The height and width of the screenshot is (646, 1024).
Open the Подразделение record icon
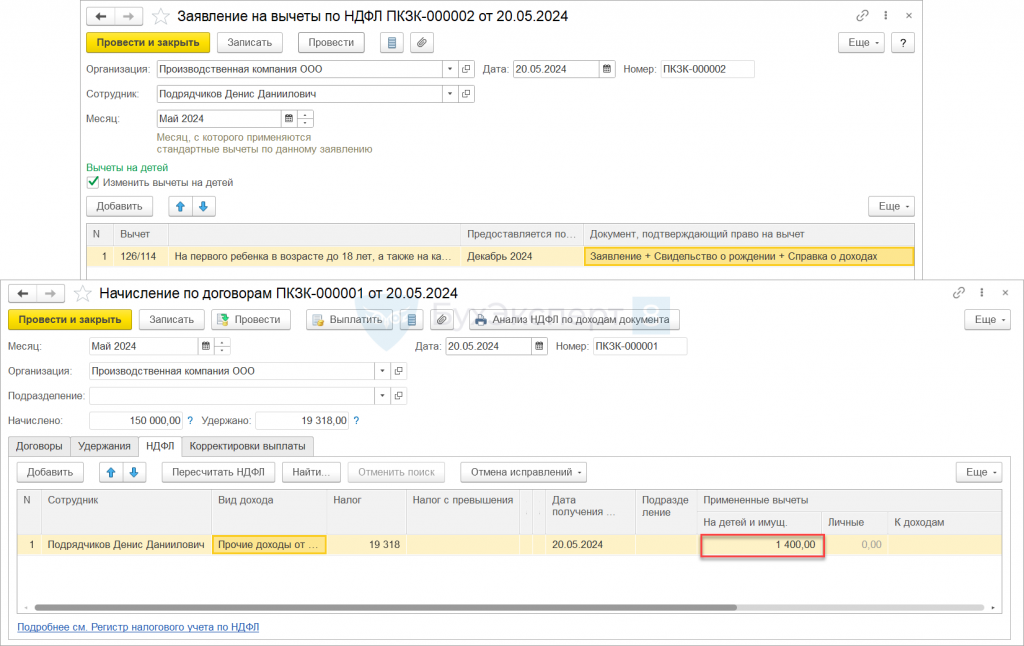point(398,396)
